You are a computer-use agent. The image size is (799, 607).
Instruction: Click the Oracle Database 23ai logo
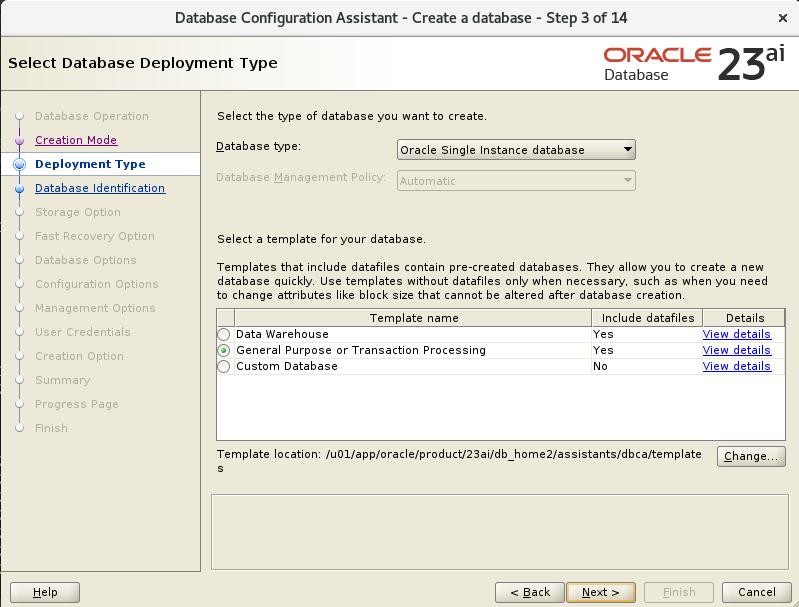694,63
